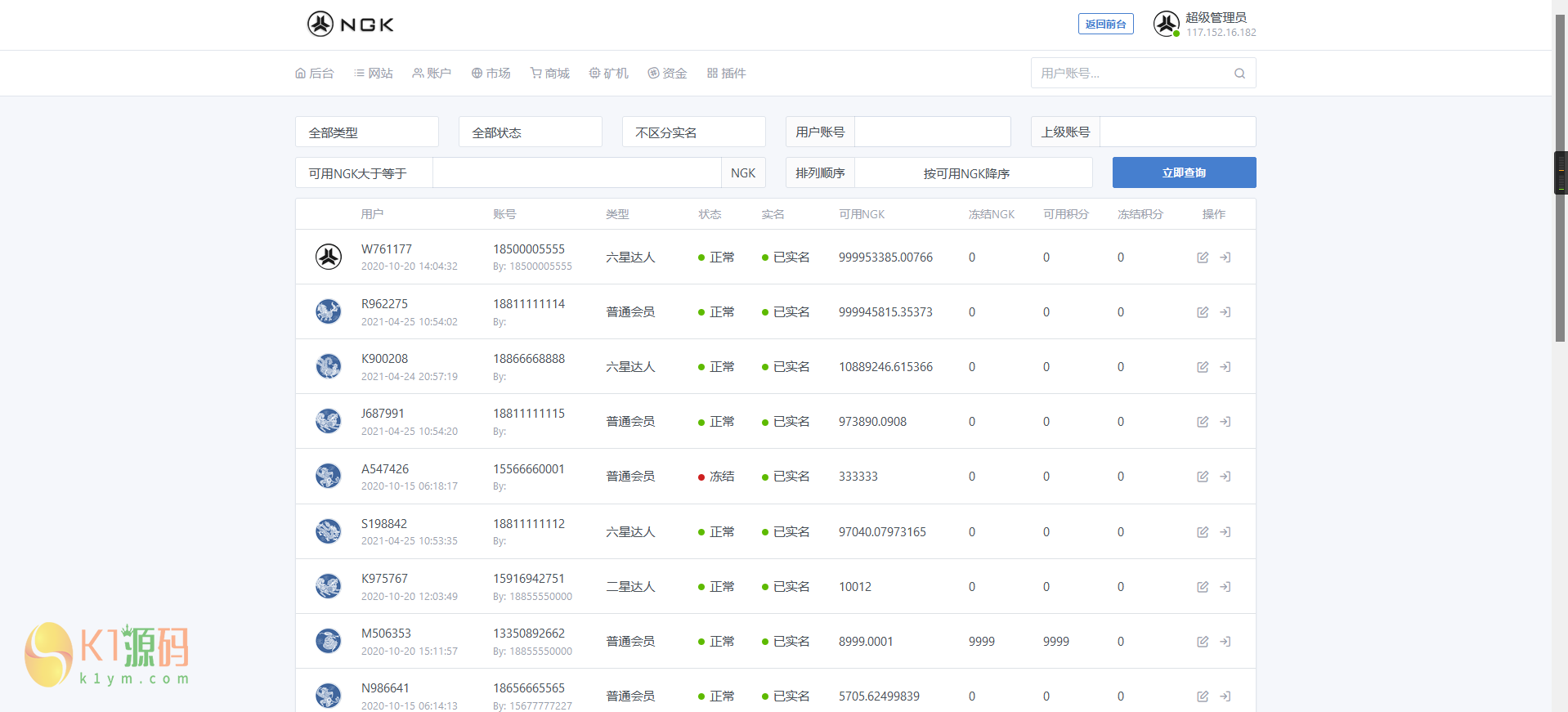Click the edit icon for user W761177

1203,257
